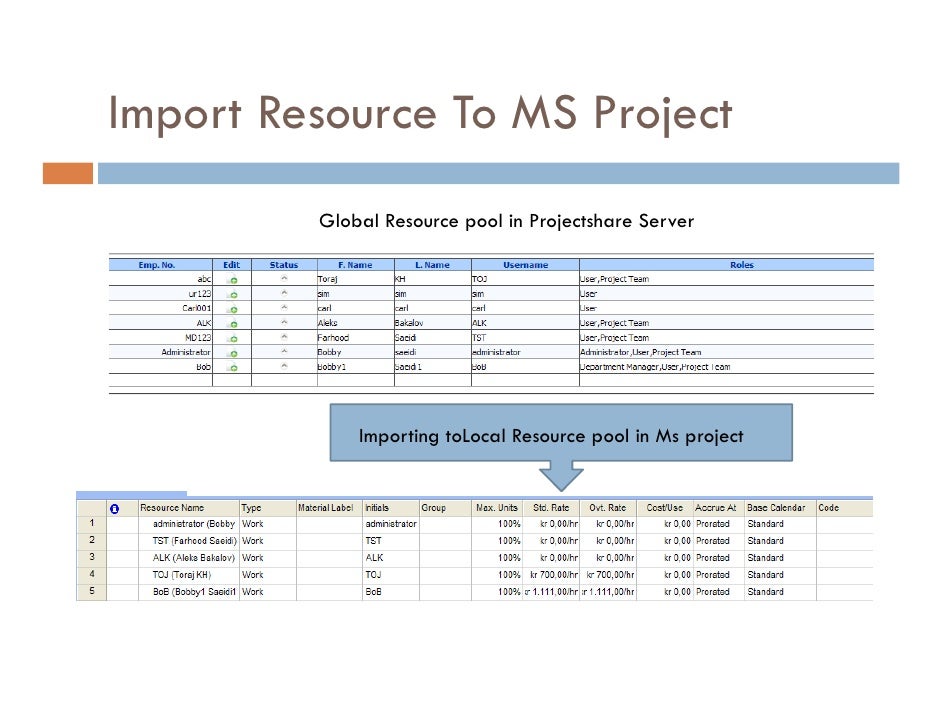This screenshot has width=942, height=728.
Task: Select the Initials column header
Action: pos(391,508)
